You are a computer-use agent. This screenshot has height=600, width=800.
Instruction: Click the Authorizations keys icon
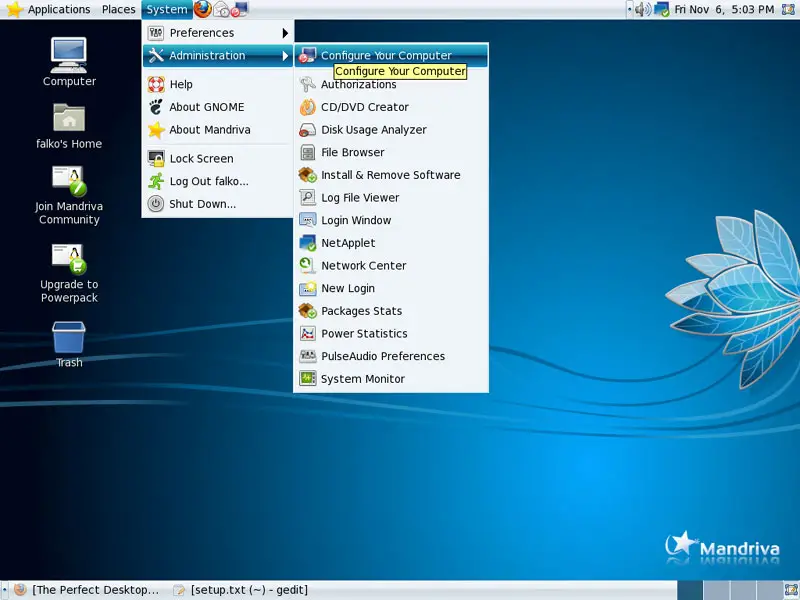click(308, 84)
